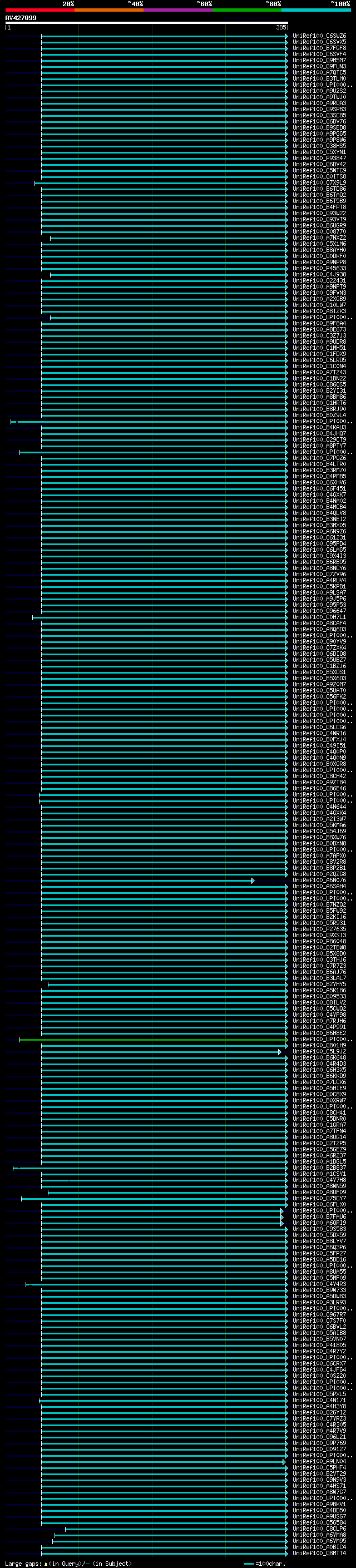Click the label UniRef100_B2YI31
356x1568 pixels.
click(319, 391)
